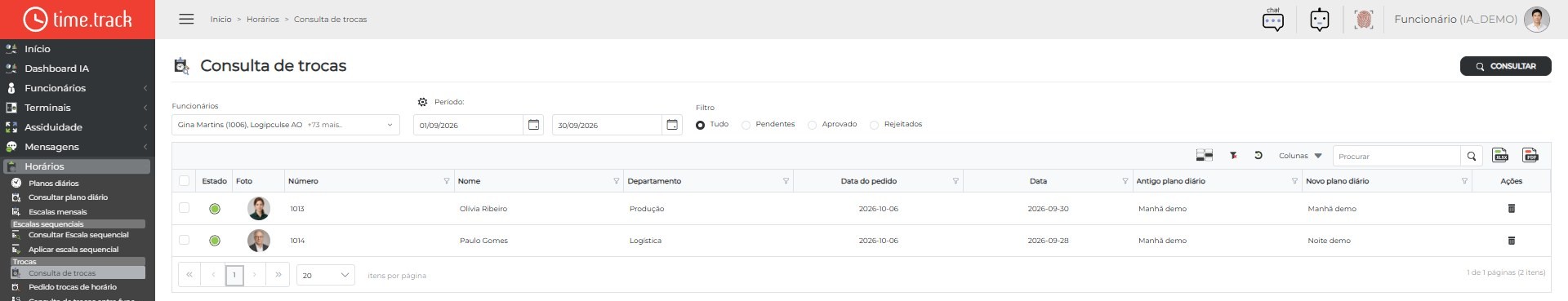The width and height of the screenshot is (1568, 301).
Task: Click green status indicator for row 1013
Action: pos(215,209)
